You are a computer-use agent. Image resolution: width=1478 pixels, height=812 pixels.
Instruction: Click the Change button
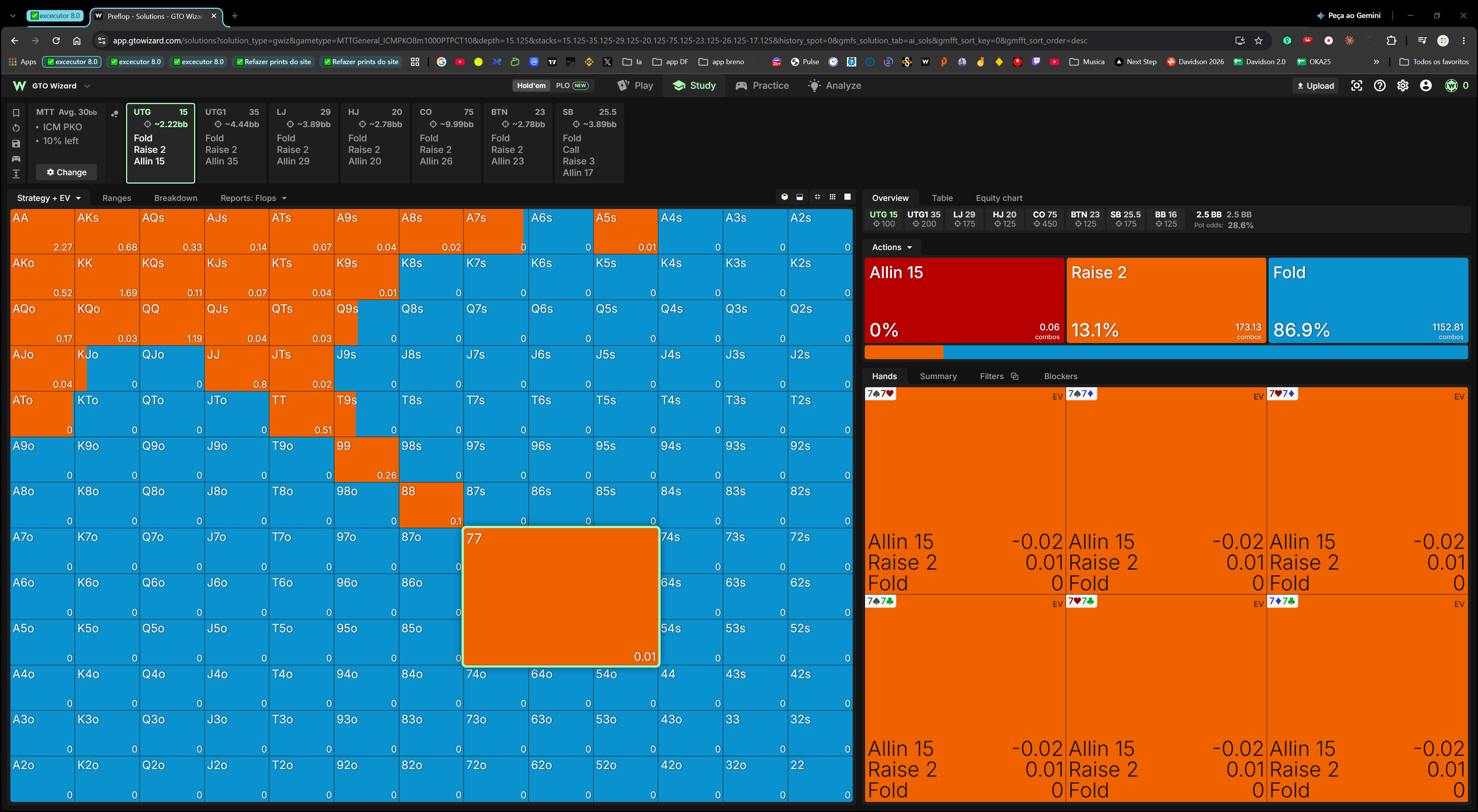[x=66, y=172]
